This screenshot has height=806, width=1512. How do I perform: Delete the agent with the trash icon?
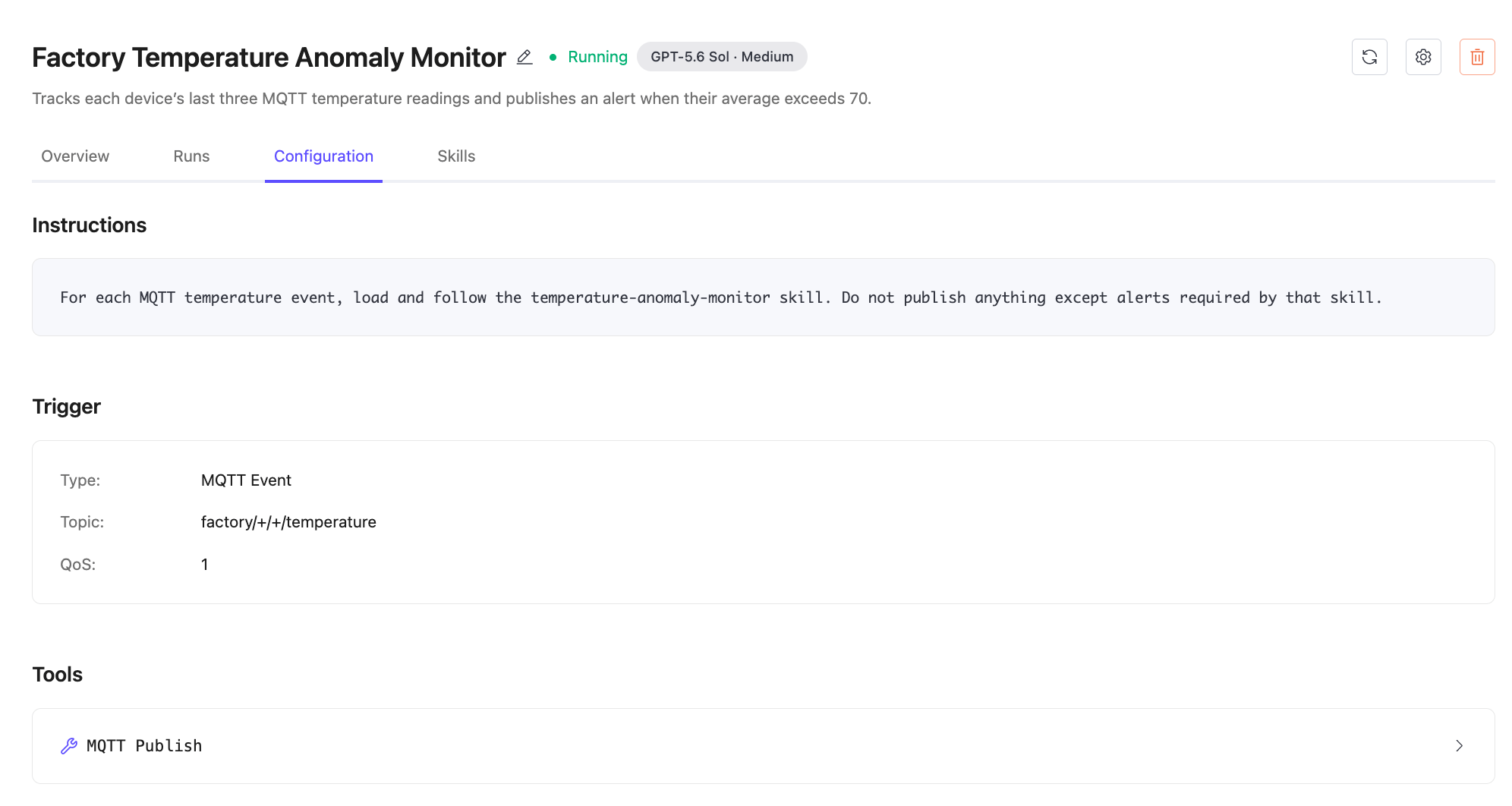(x=1477, y=57)
